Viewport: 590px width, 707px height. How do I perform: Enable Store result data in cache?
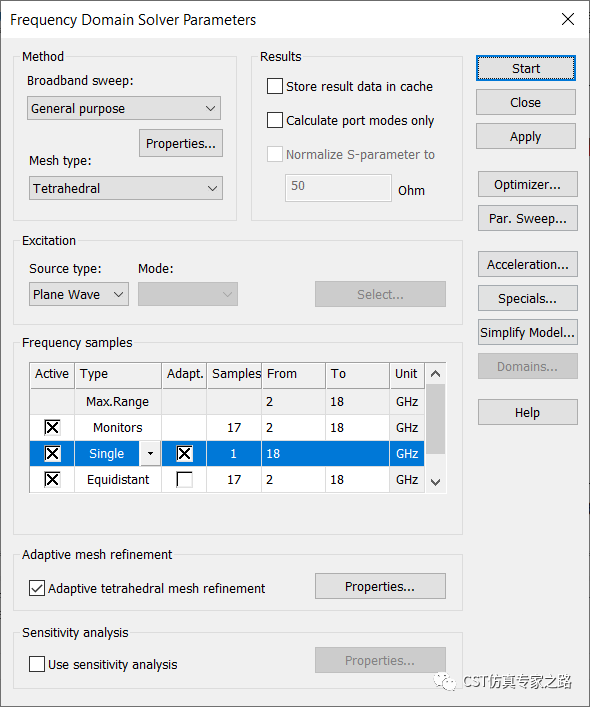[275, 86]
